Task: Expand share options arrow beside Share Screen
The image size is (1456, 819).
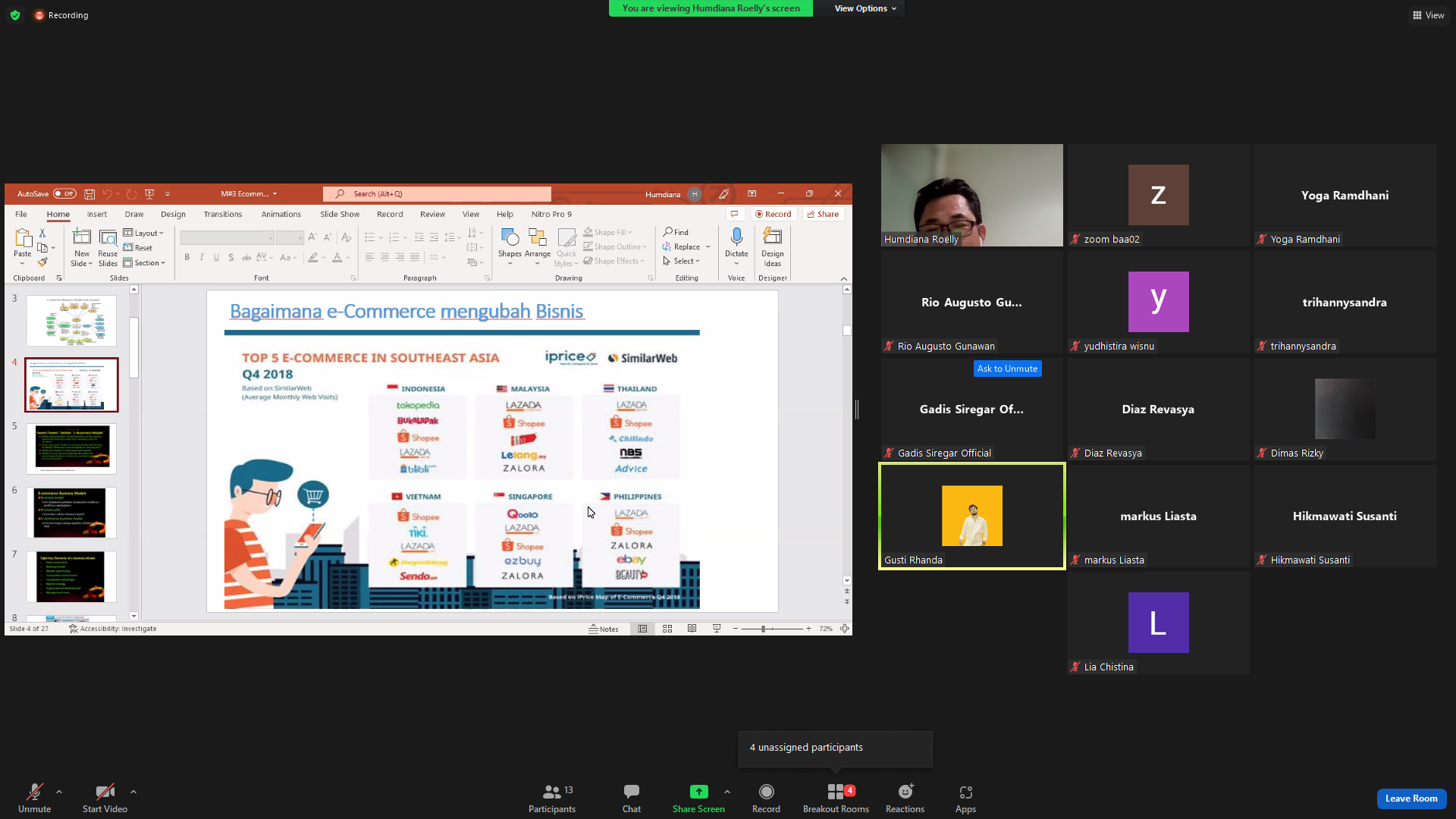Action: [727, 792]
